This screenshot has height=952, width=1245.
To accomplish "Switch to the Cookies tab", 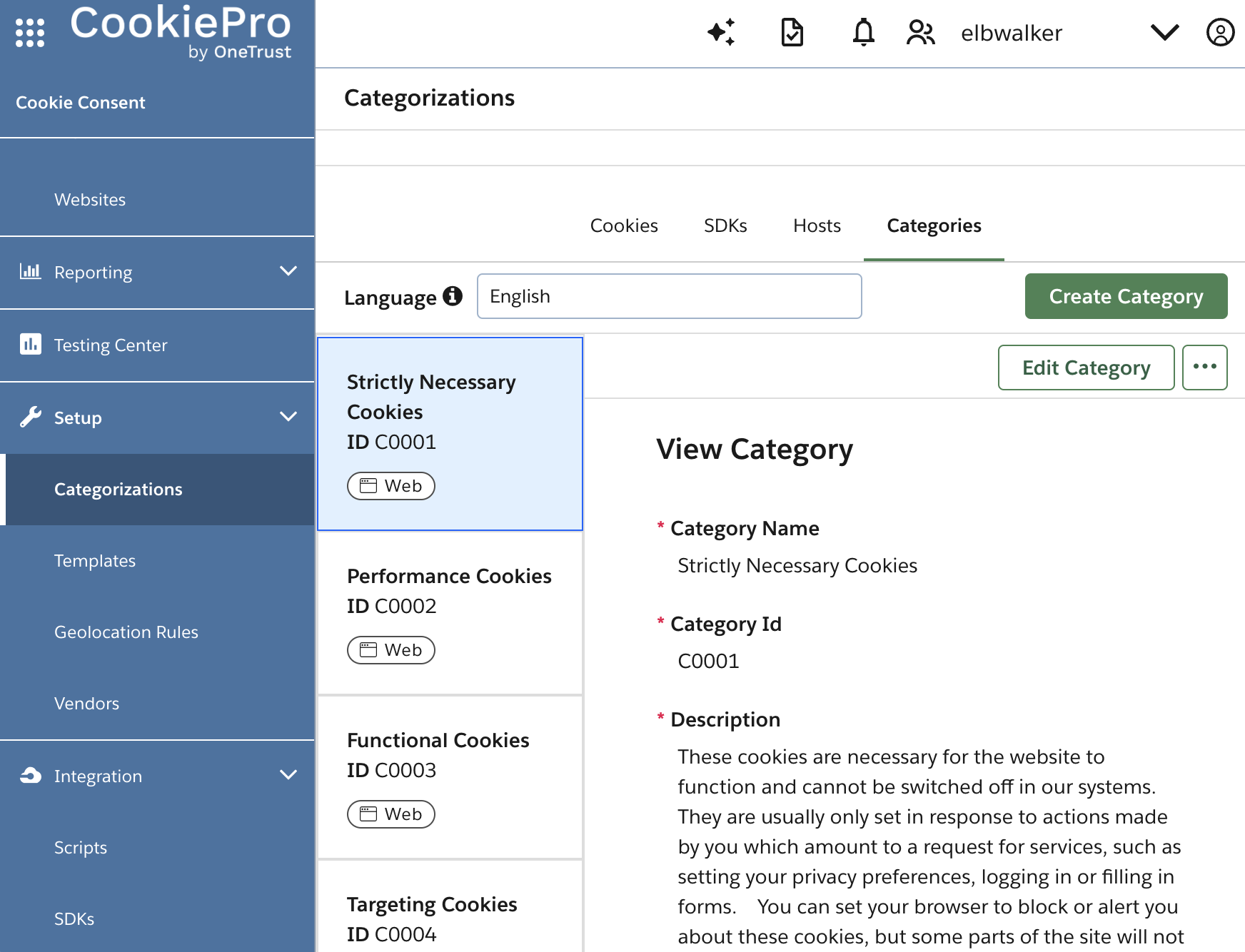I will (x=623, y=226).
